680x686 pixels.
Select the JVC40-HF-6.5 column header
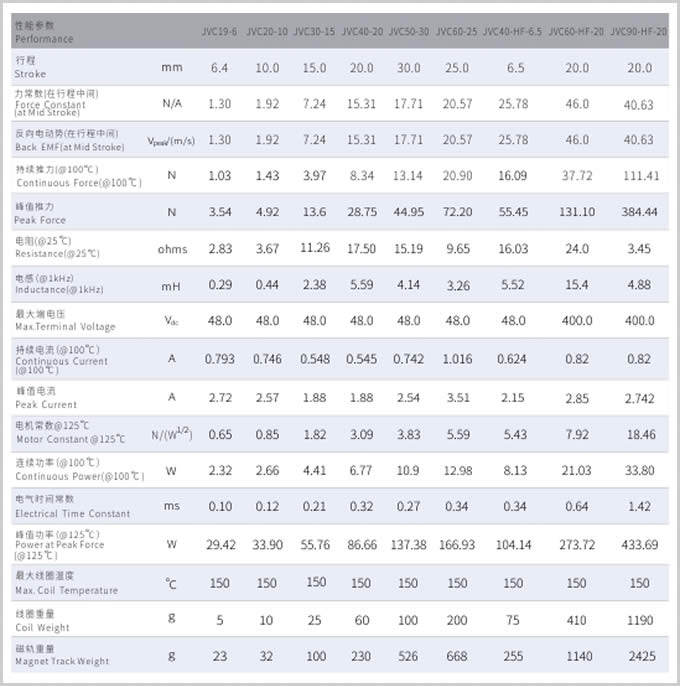[x=512, y=32]
